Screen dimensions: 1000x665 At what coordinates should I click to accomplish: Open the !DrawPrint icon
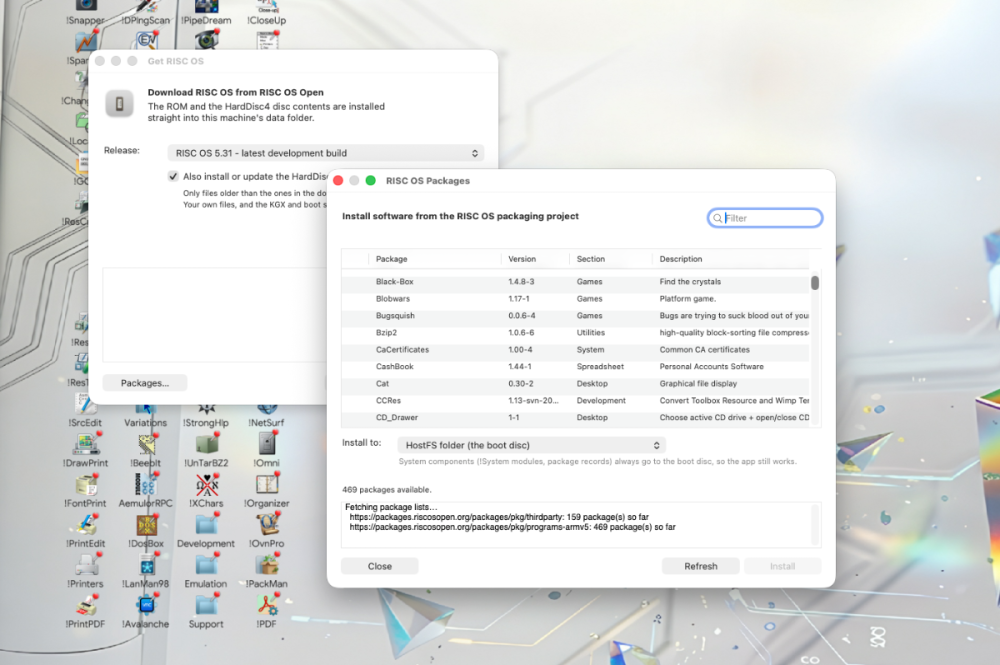coord(85,444)
